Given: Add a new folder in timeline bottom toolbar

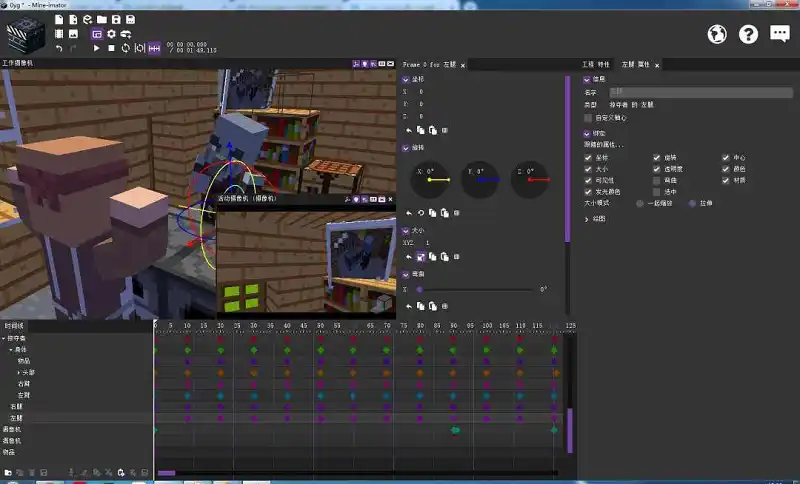Looking at the screenshot, I should pos(8,473).
